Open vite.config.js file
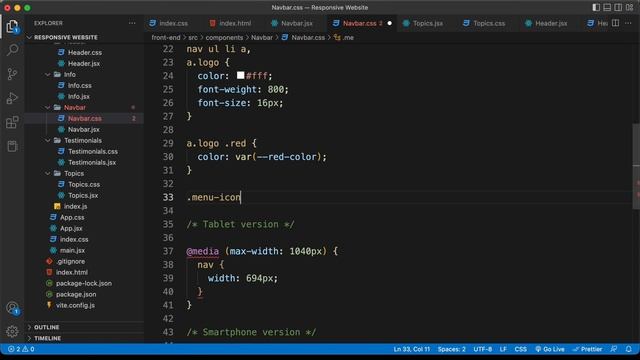Screen dimensions: 640x360 click(x=75, y=305)
